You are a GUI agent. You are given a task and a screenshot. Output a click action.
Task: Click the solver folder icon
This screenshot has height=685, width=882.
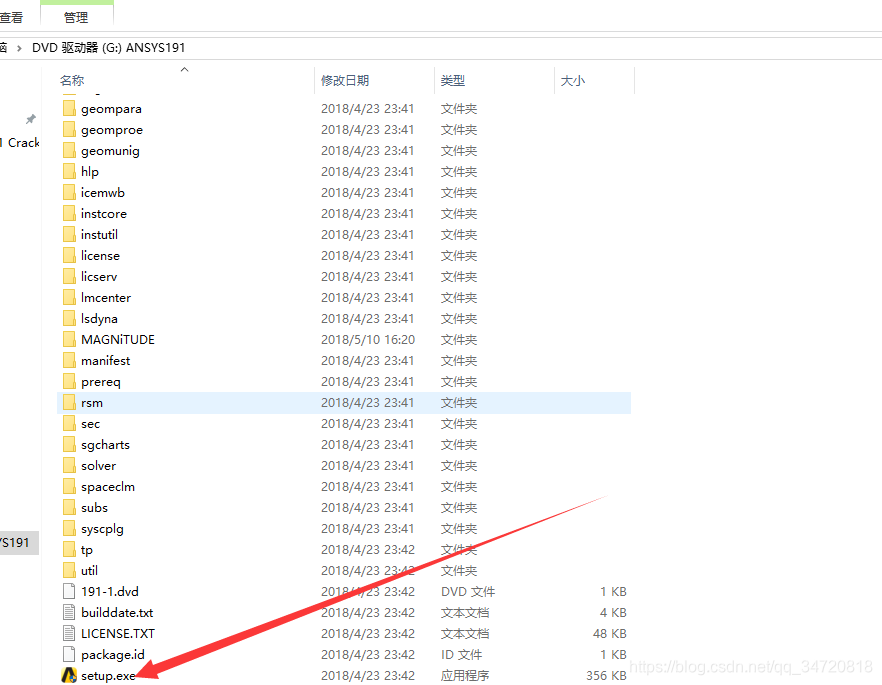click(x=69, y=465)
